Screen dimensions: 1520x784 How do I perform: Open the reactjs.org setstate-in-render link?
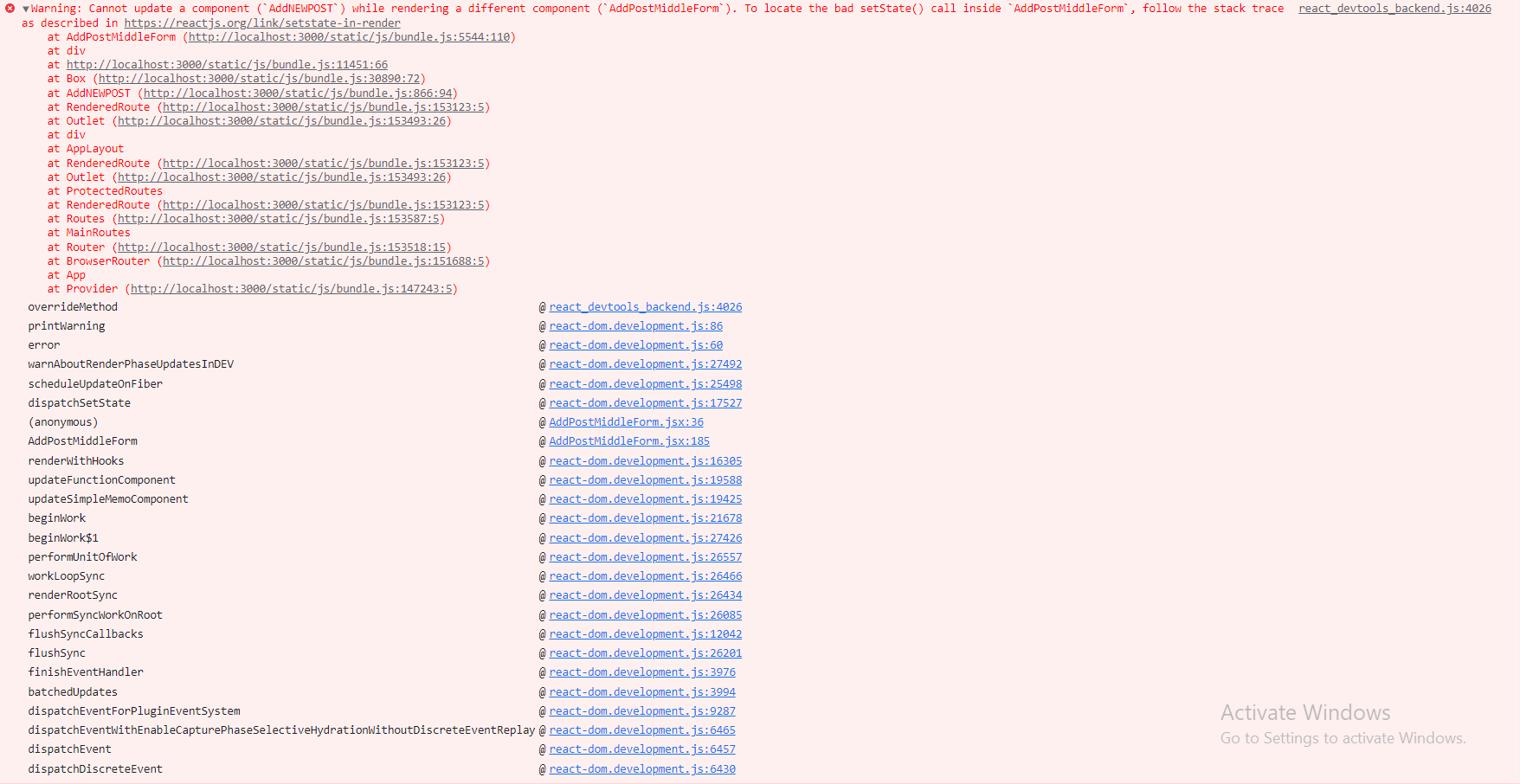click(x=262, y=23)
